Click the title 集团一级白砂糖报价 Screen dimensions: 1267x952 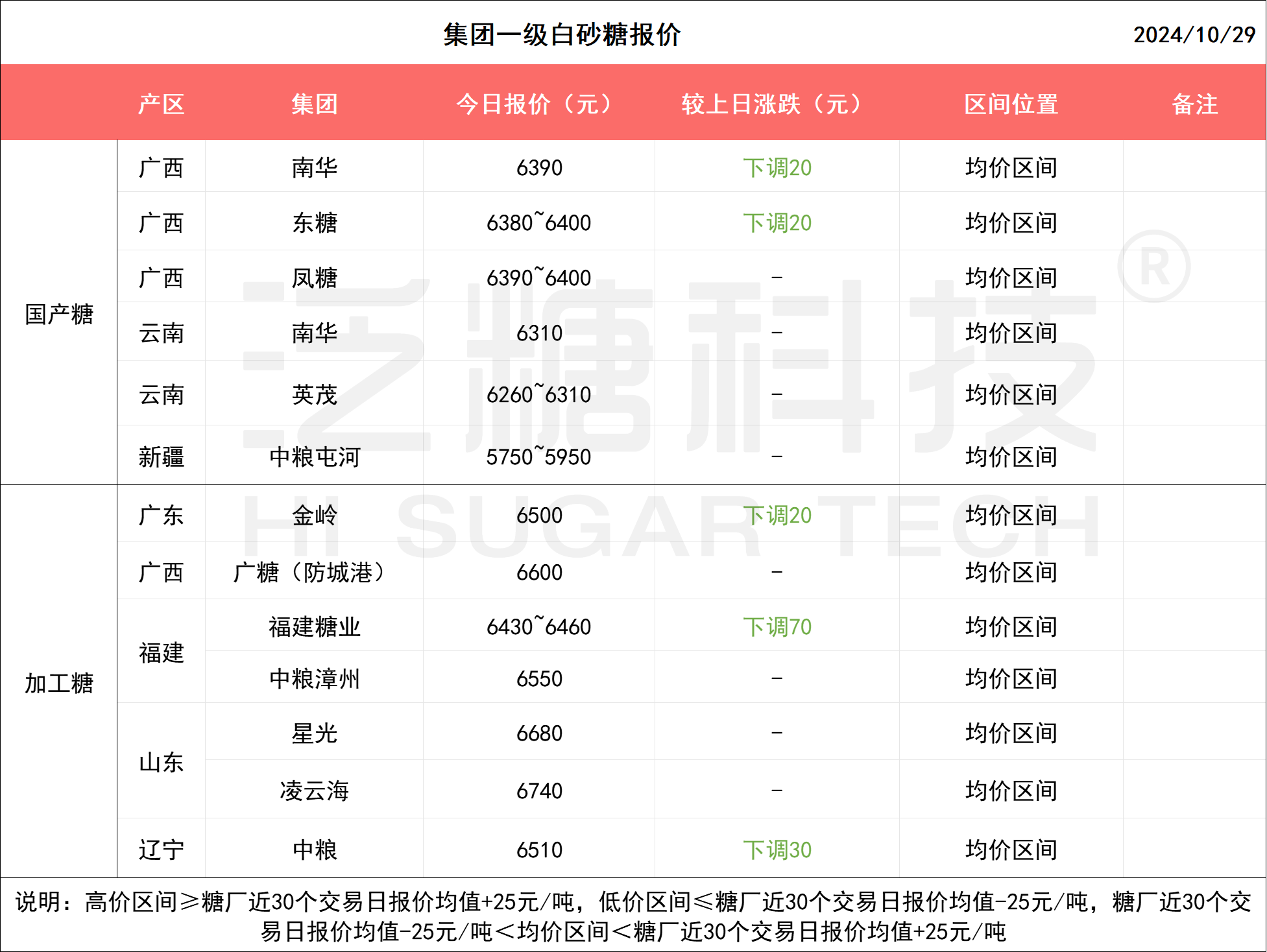[562, 35]
